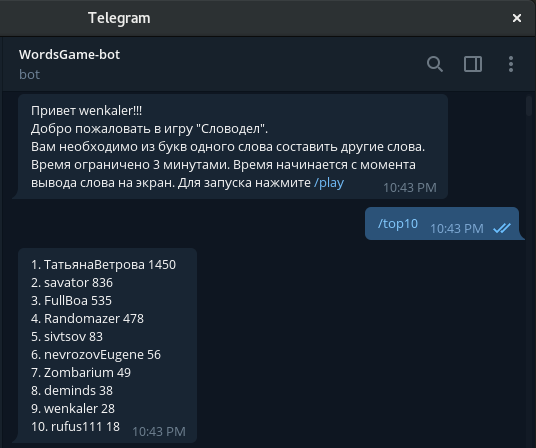536x448 pixels.
Task: Click the top-ten leaderboard message bubble
Action: (107, 345)
